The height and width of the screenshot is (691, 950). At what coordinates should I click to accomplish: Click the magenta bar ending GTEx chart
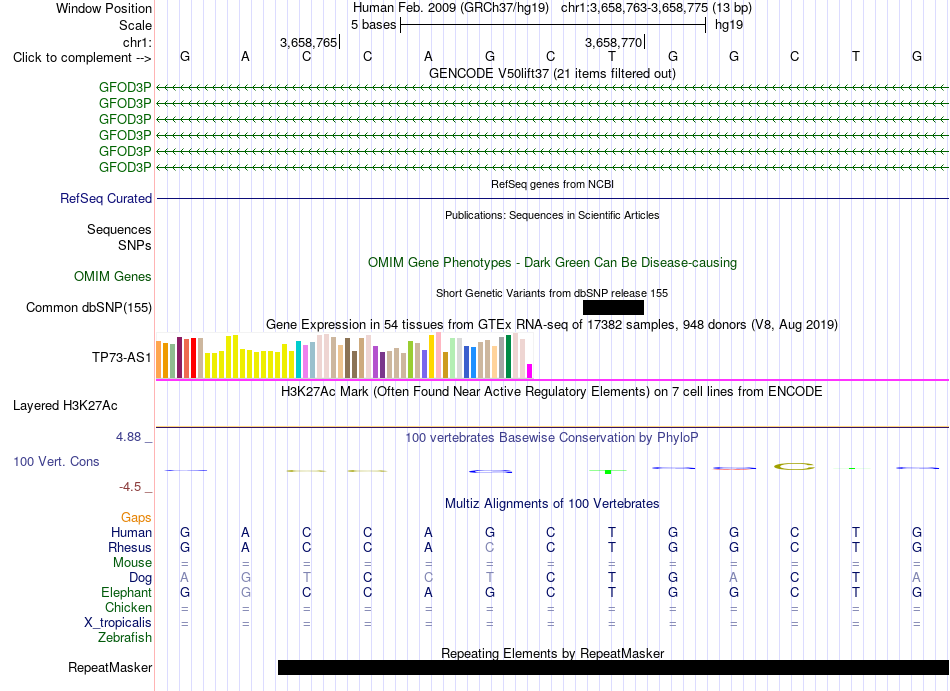click(x=530, y=371)
